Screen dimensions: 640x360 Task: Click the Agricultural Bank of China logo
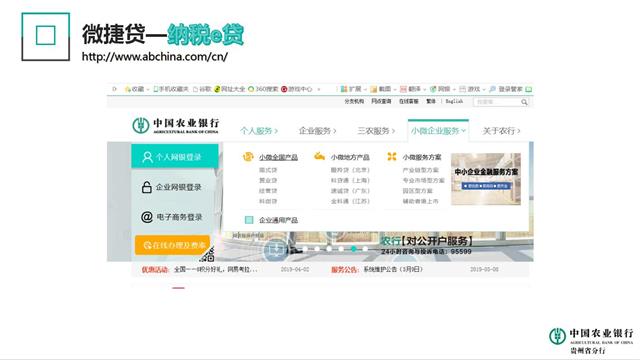pos(176,126)
